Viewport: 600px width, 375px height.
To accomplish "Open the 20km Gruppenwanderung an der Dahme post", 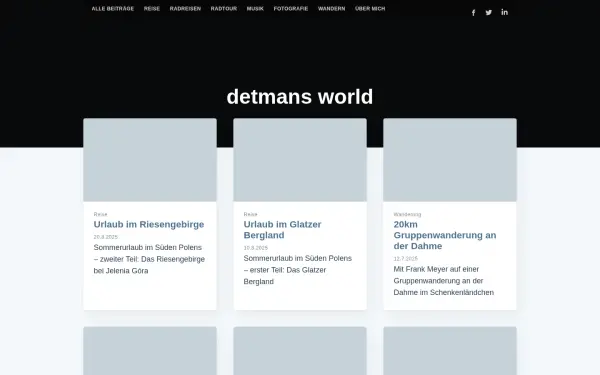I will (445, 235).
